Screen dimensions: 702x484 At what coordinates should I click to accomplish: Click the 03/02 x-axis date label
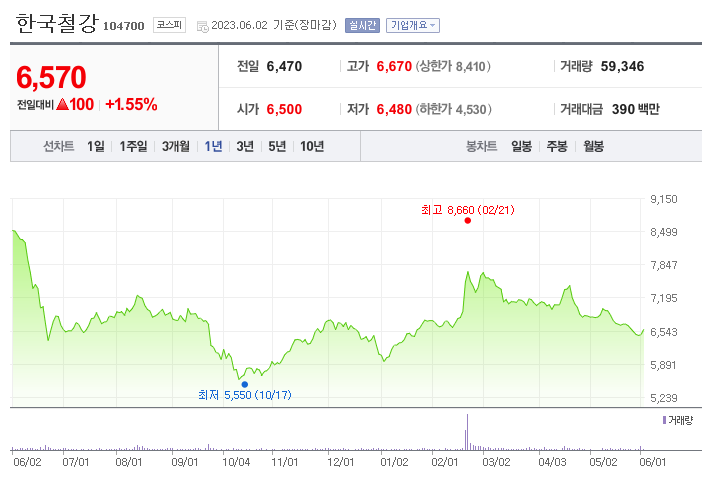click(496, 462)
